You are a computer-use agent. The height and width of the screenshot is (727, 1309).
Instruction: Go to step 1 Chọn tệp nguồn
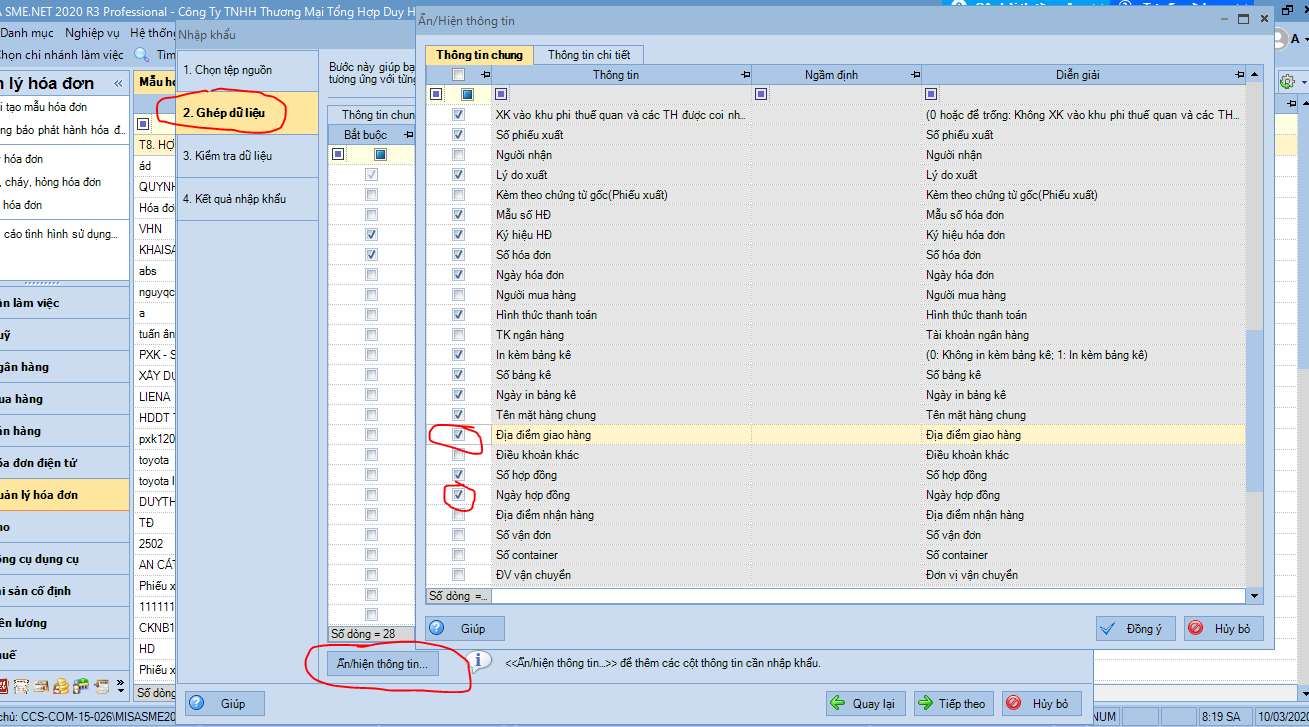247,70
